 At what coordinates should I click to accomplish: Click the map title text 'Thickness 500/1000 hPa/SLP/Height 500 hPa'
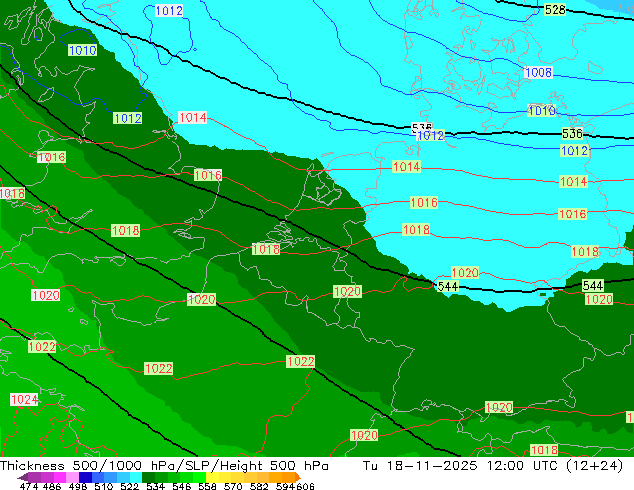pyautogui.click(x=164, y=466)
